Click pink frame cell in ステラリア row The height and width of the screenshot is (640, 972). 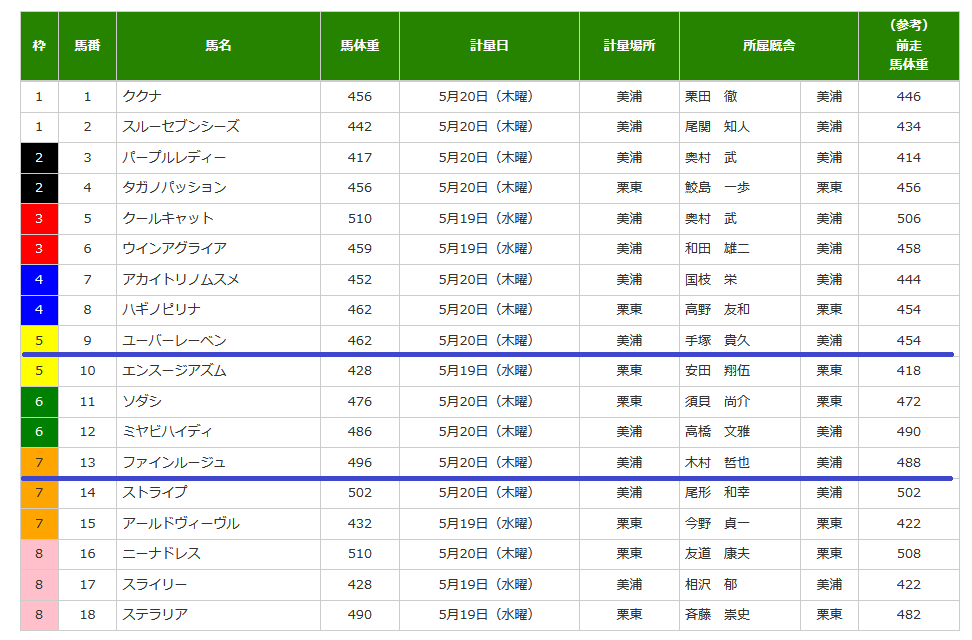pos(39,615)
